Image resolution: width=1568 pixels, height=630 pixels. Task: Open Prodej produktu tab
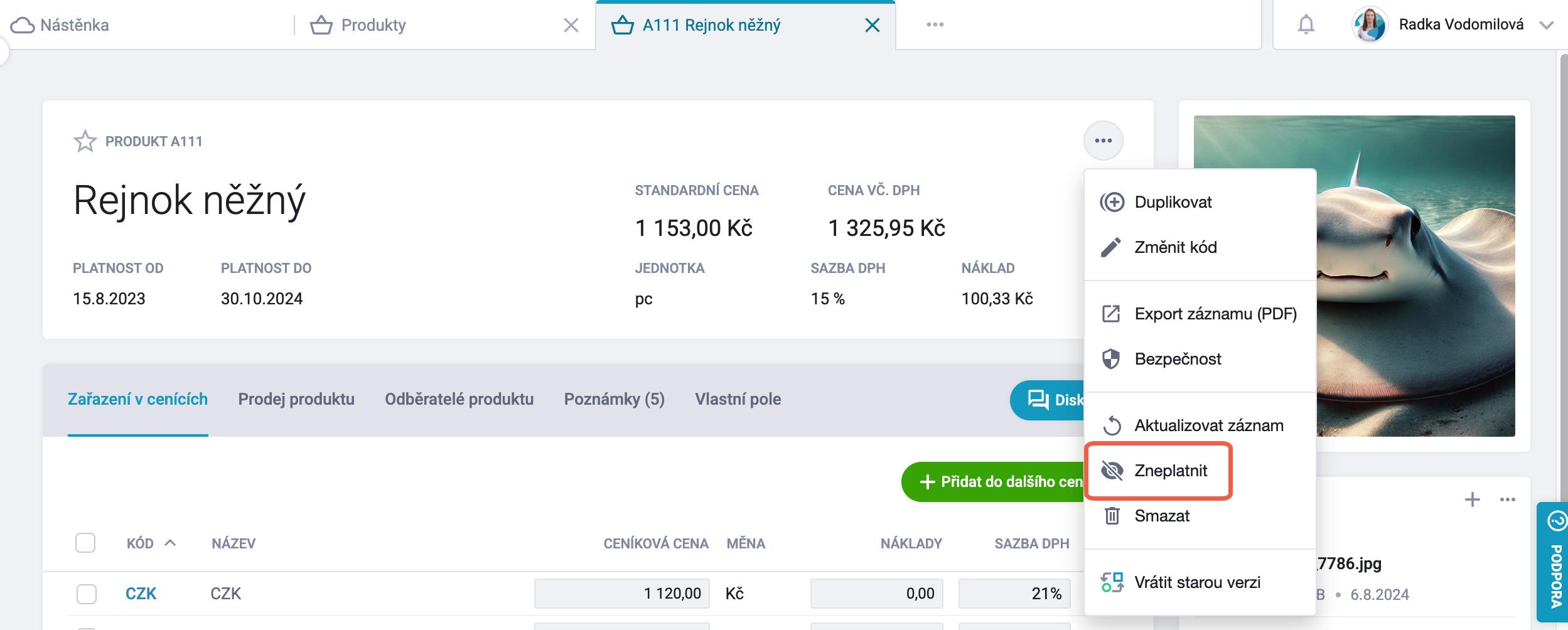coord(296,399)
